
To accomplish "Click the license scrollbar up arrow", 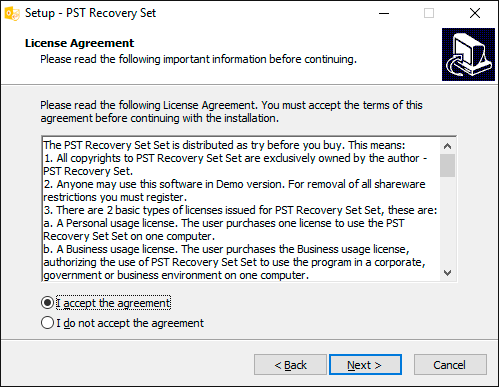I will click(x=448, y=146).
